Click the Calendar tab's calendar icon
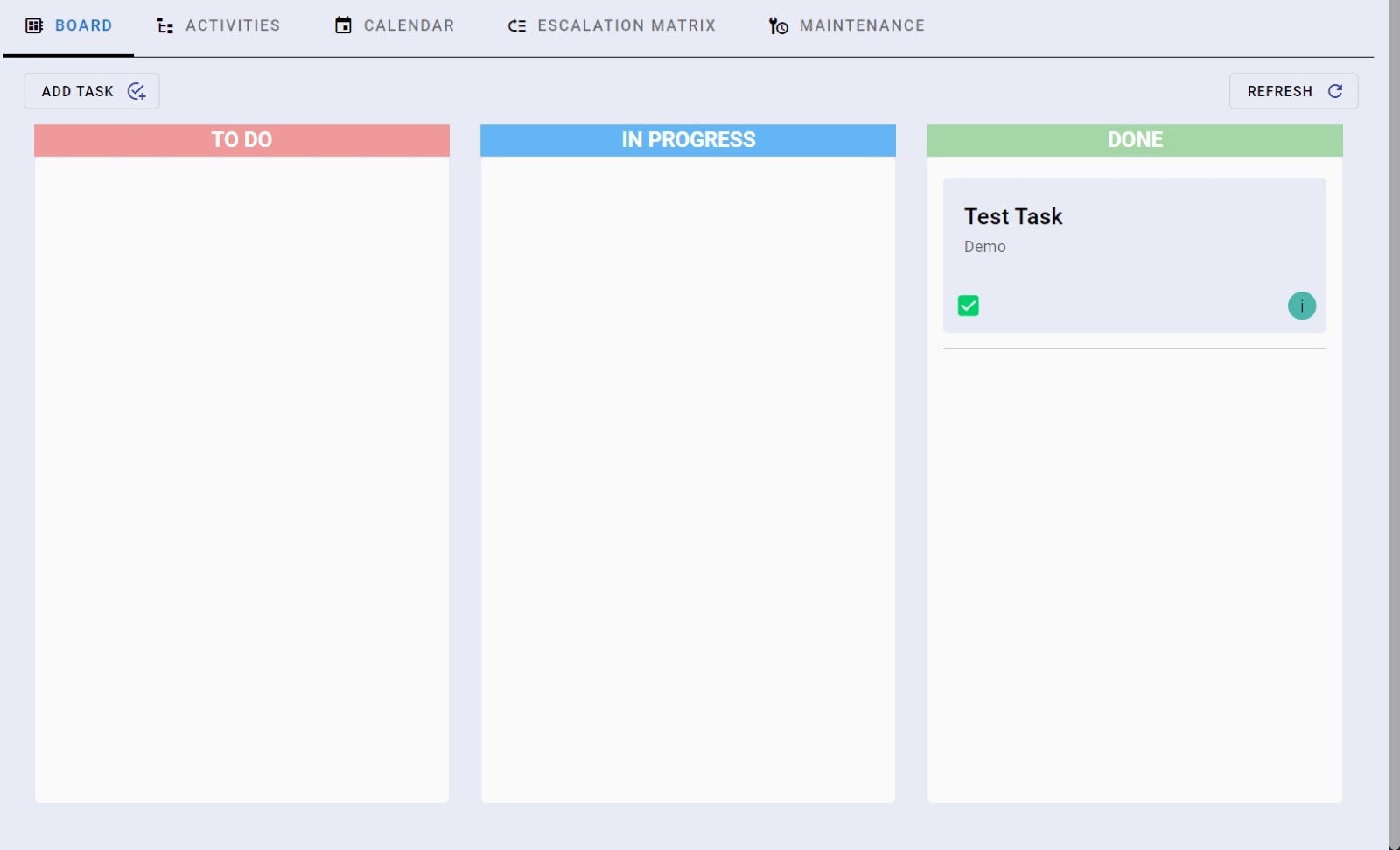The height and width of the screenshot is (850, 1400). (343, 25)
